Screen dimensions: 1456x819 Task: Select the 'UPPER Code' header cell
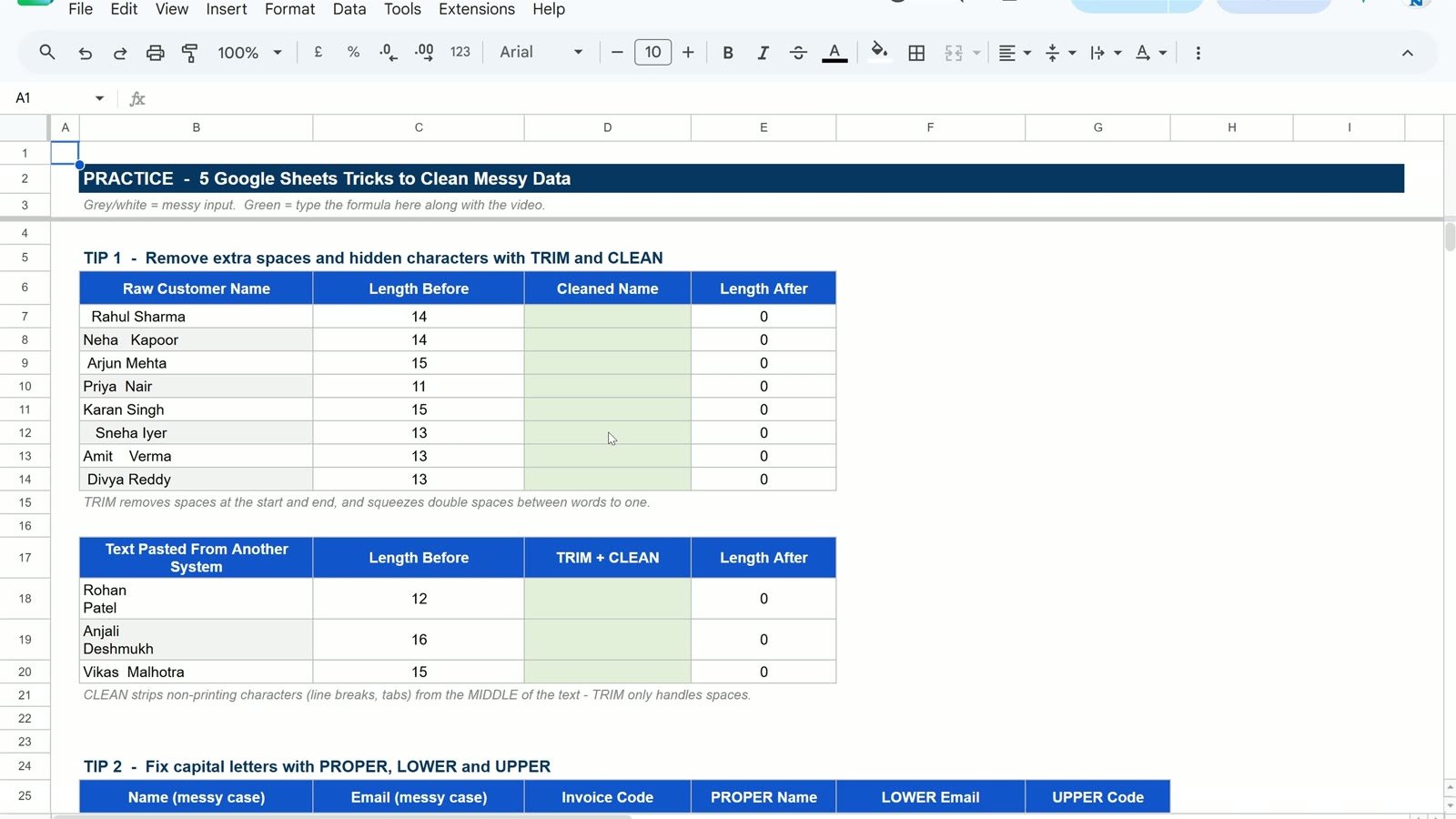1097,797
